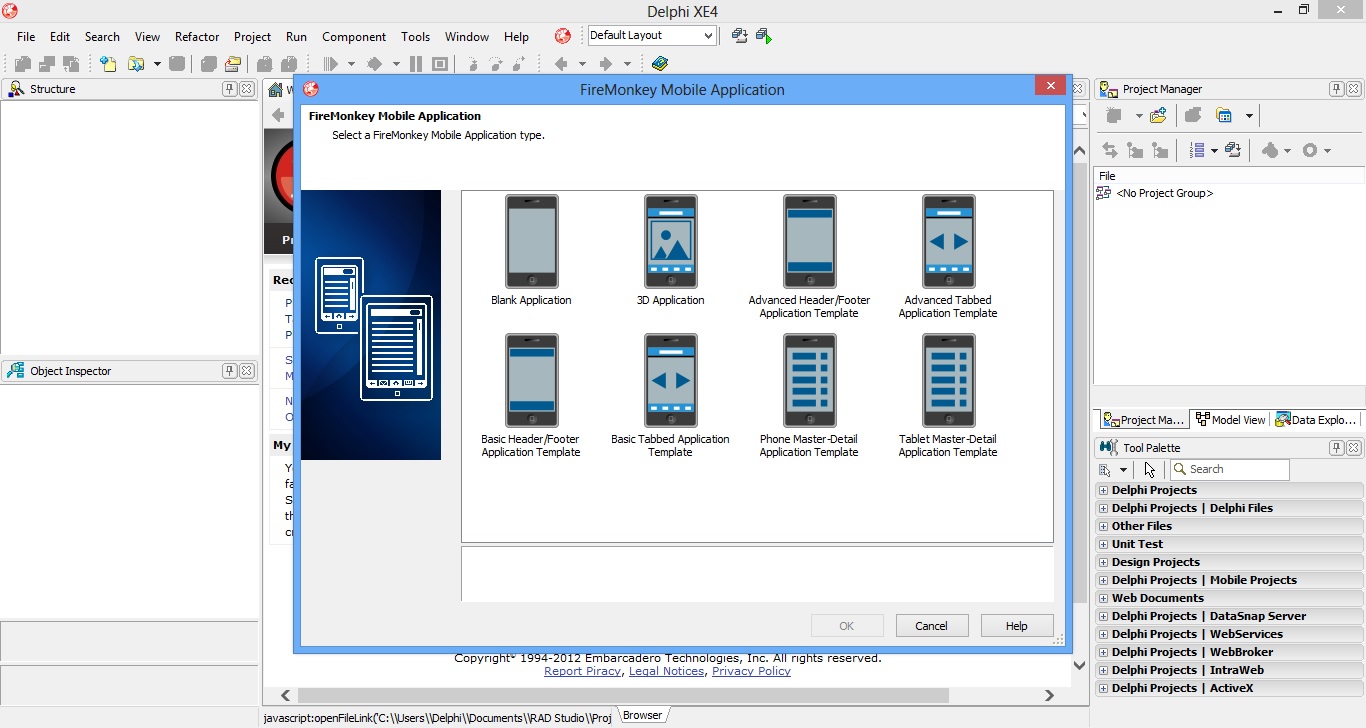Close the Structure panel

click(x=246, y=89)
